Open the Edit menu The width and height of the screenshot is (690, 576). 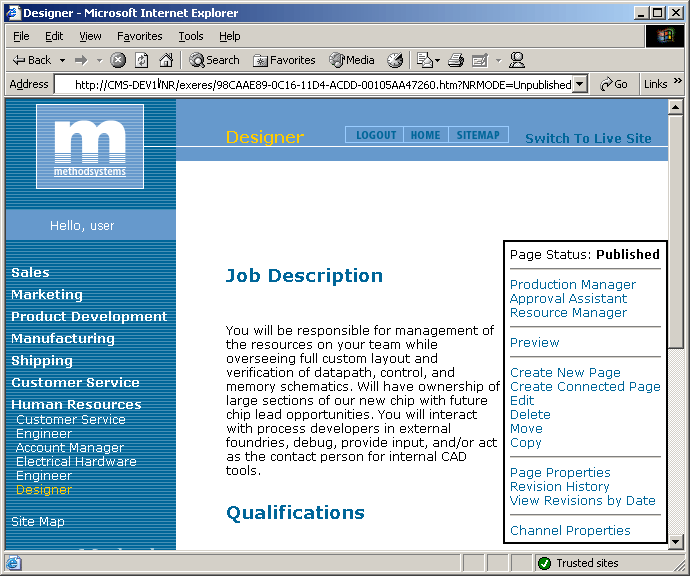[54, 36]
